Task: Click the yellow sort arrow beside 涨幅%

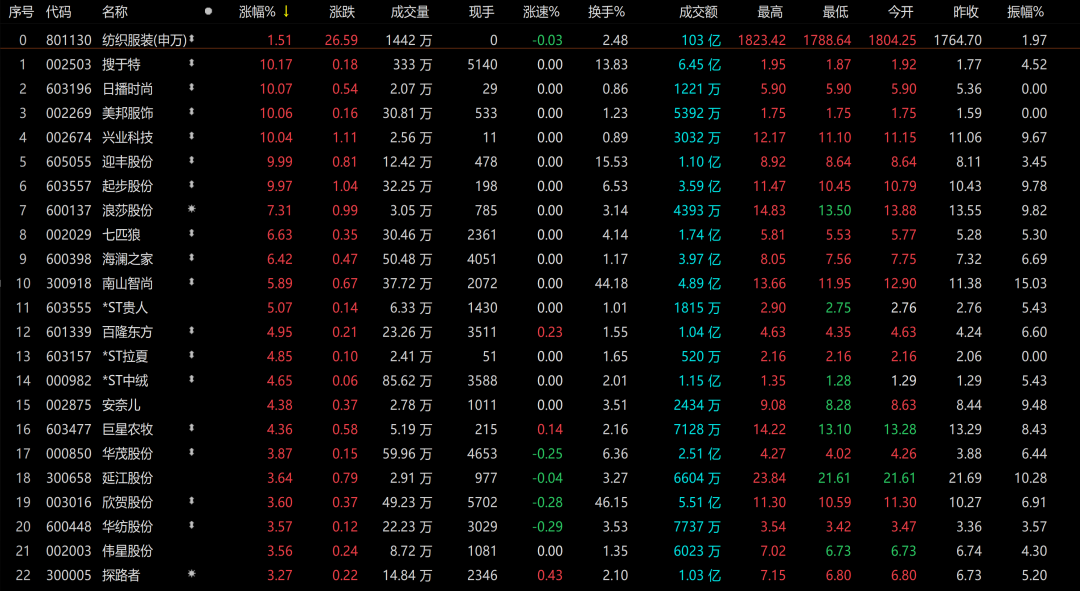Action: (x=286, y=12)
